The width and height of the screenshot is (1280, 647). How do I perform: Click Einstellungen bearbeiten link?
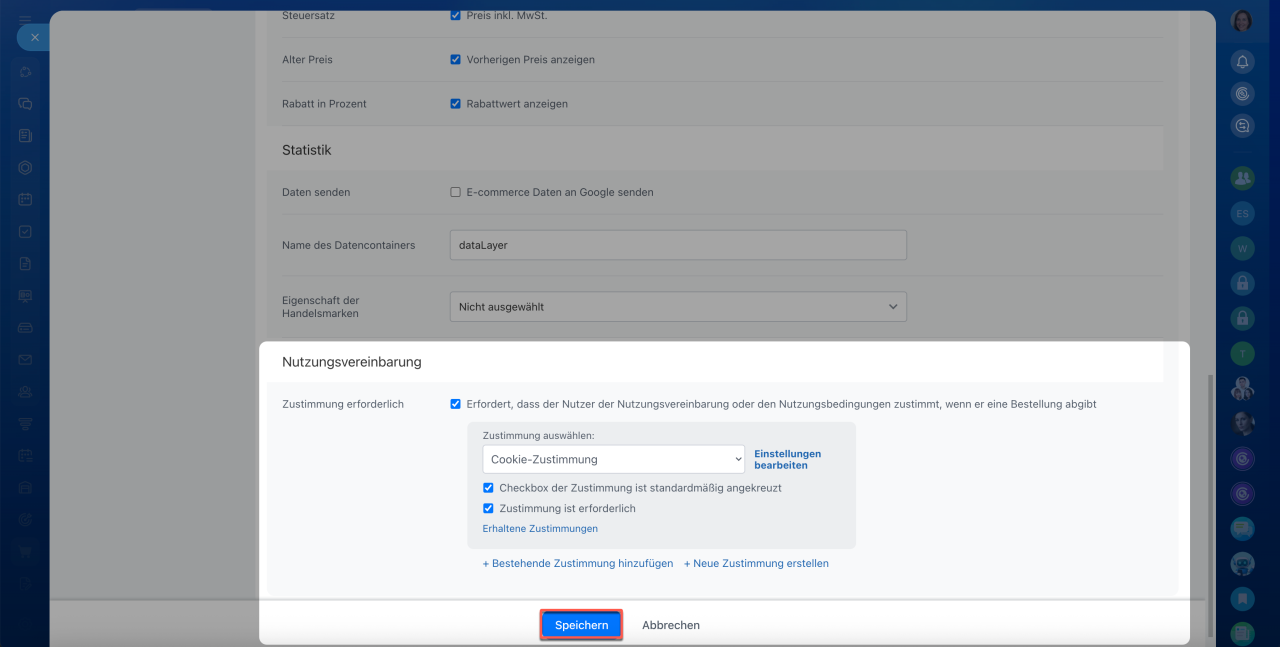(787, 459)
